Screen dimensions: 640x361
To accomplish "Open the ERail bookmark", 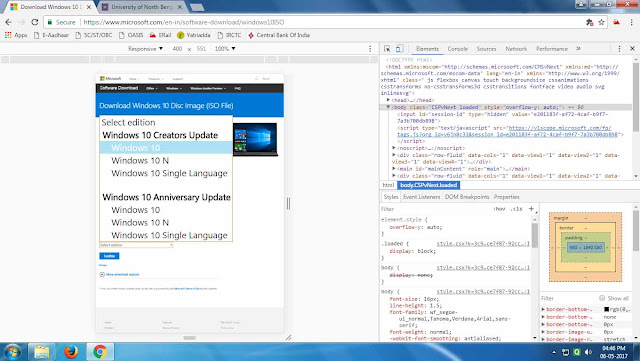I will click(160, 35).
